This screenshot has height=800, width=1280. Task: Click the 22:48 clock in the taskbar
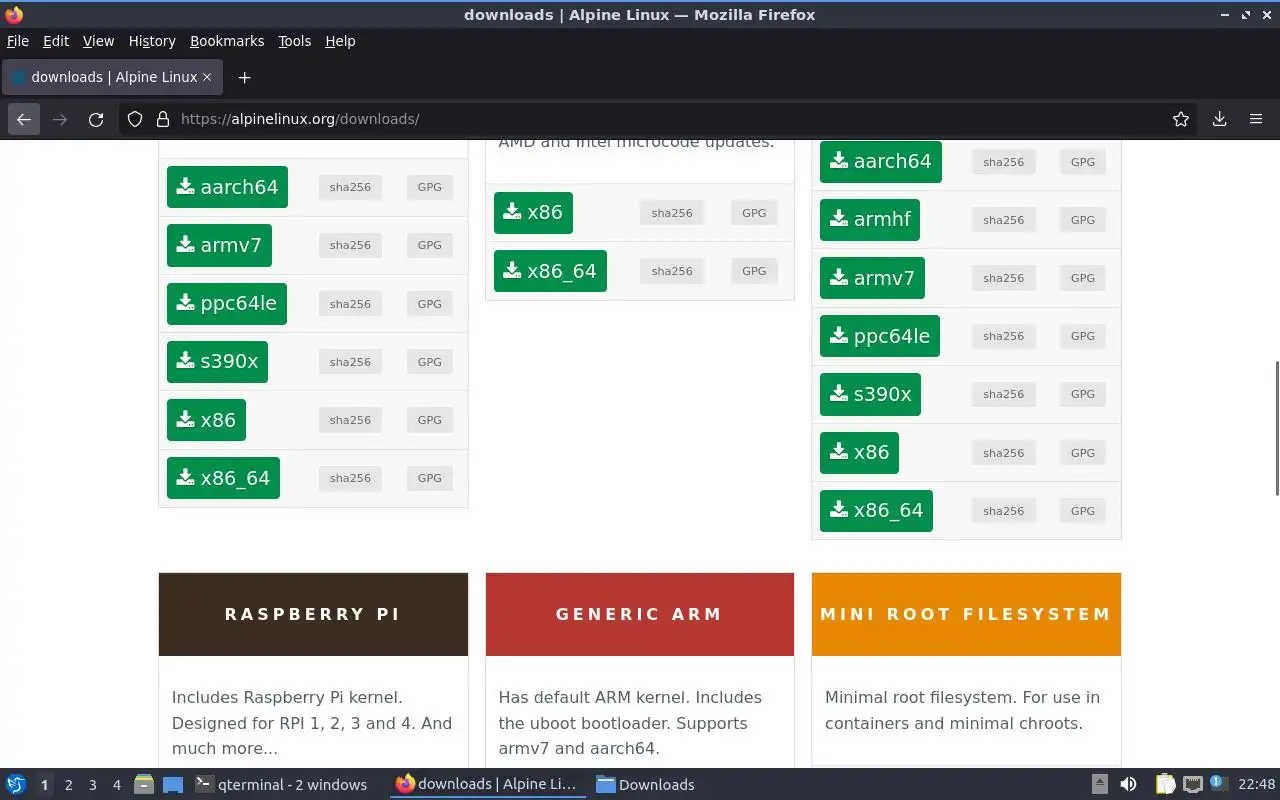coord(1257,784)
